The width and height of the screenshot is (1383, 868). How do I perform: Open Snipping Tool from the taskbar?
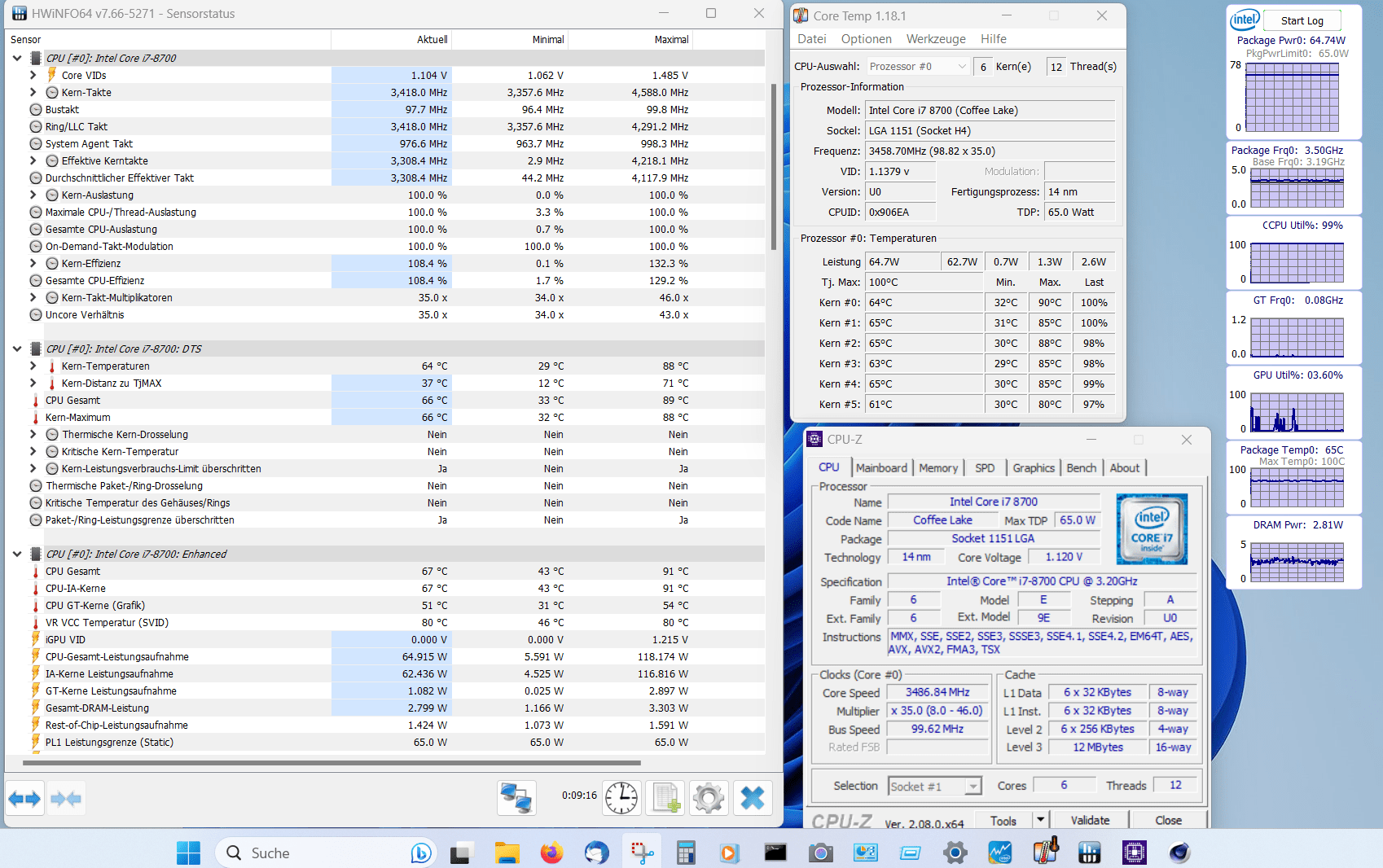pos(642,853)
